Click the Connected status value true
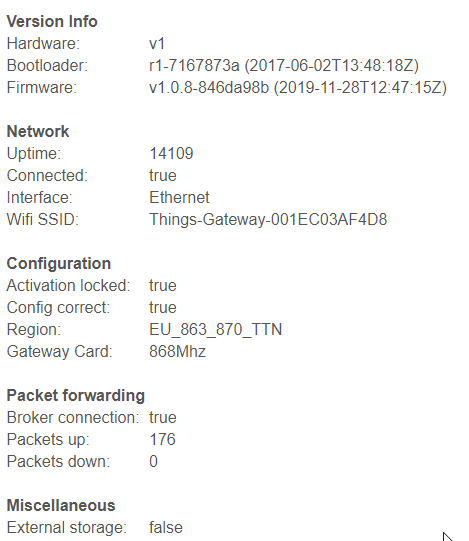The image size is (469, 541). click(x=163, y=176)
